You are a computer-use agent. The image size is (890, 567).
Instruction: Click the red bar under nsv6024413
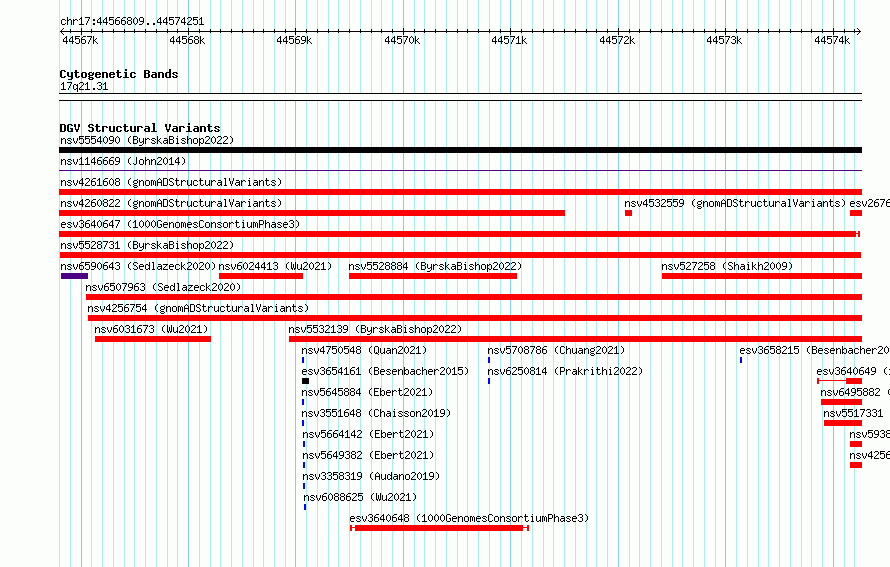(261, 276)
